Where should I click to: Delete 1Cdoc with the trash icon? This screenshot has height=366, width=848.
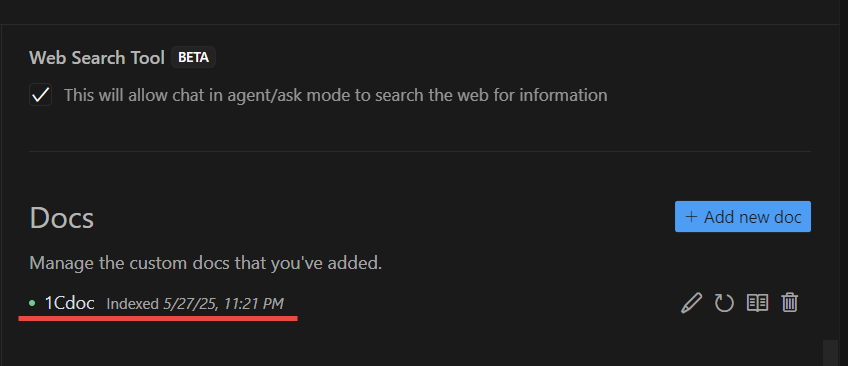coord(790,303)
